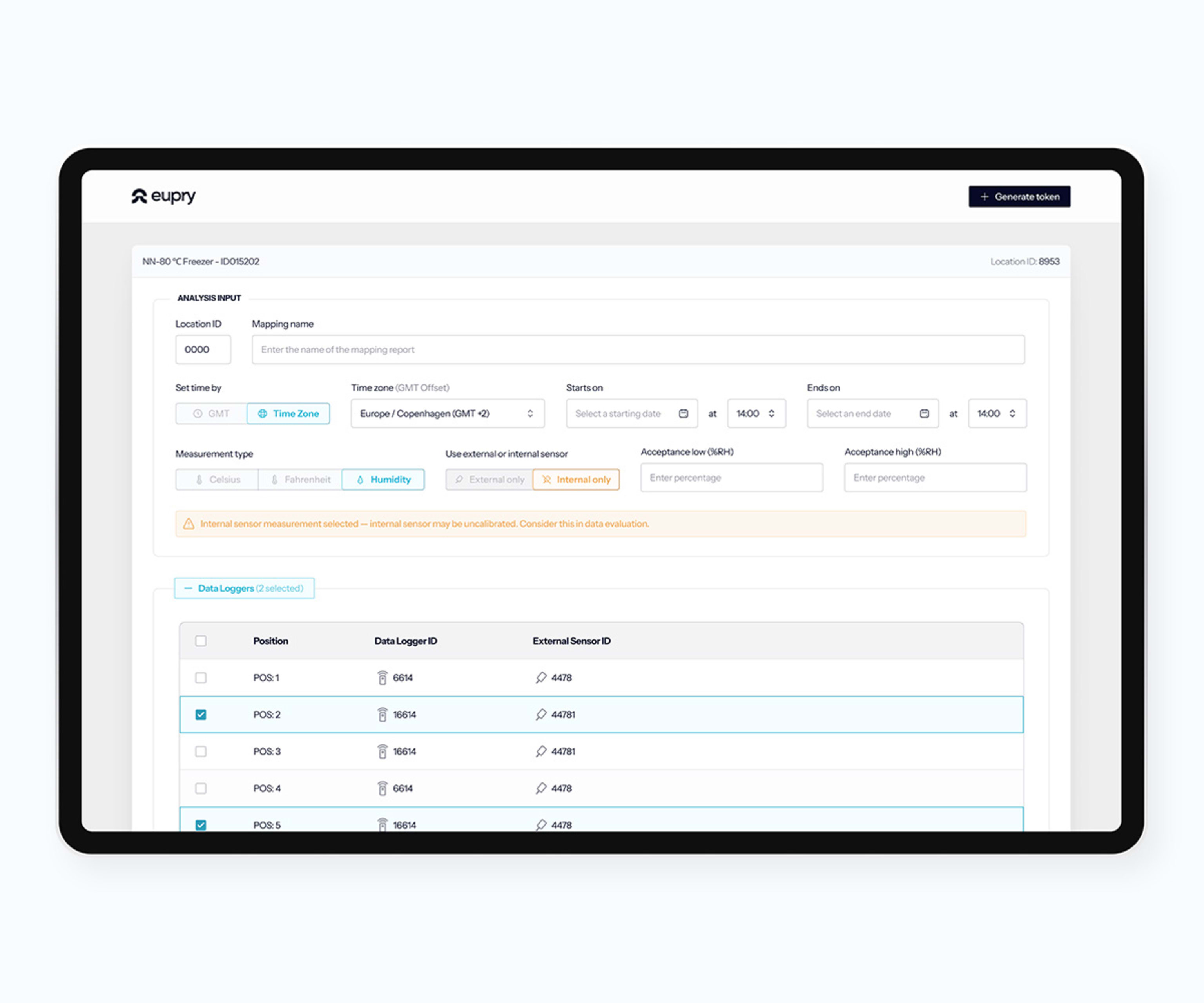Open the Starts on calendar icon

click(x=684, y=413)
